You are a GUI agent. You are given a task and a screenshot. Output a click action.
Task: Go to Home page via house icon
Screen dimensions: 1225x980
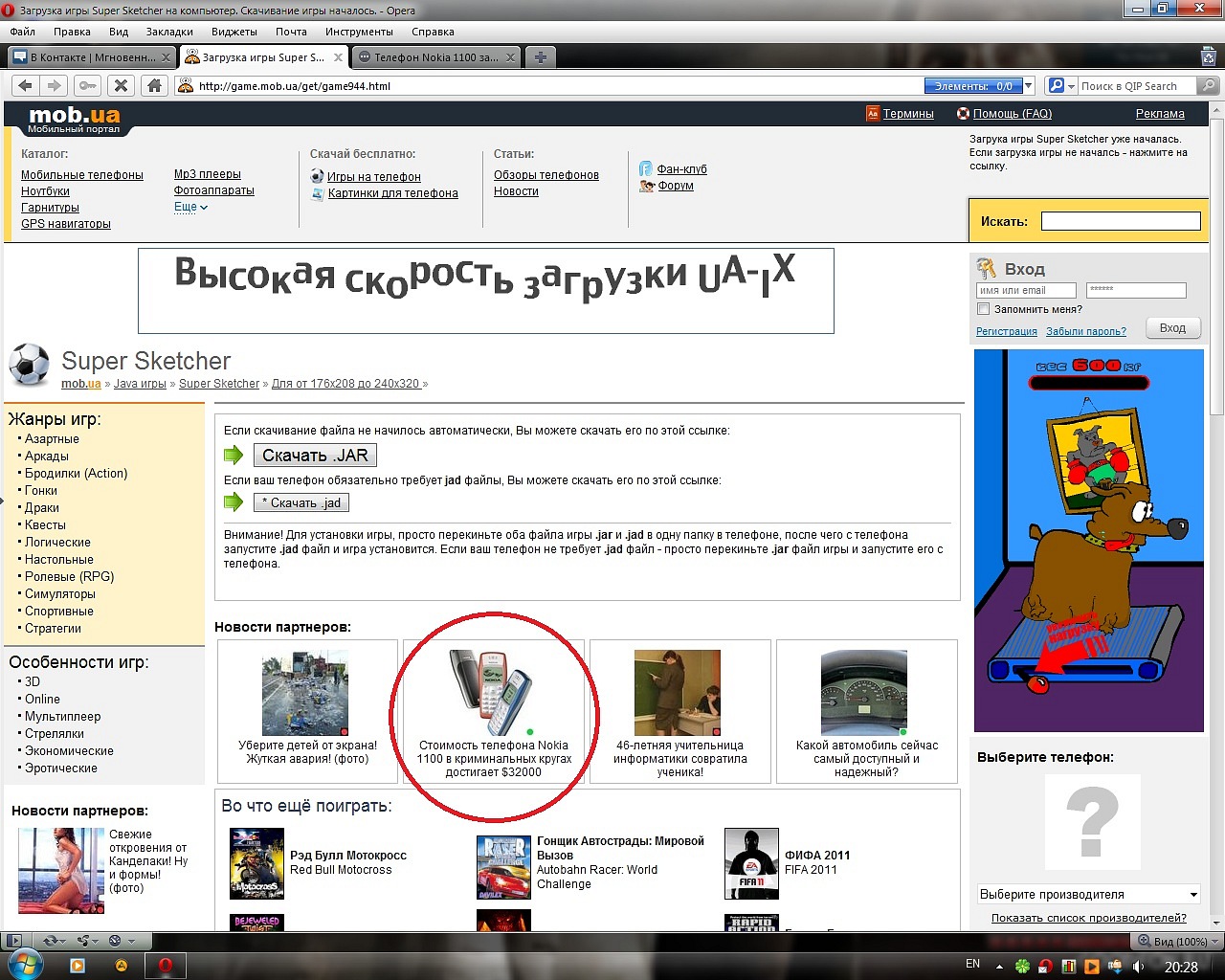click(x=153, y=85)
